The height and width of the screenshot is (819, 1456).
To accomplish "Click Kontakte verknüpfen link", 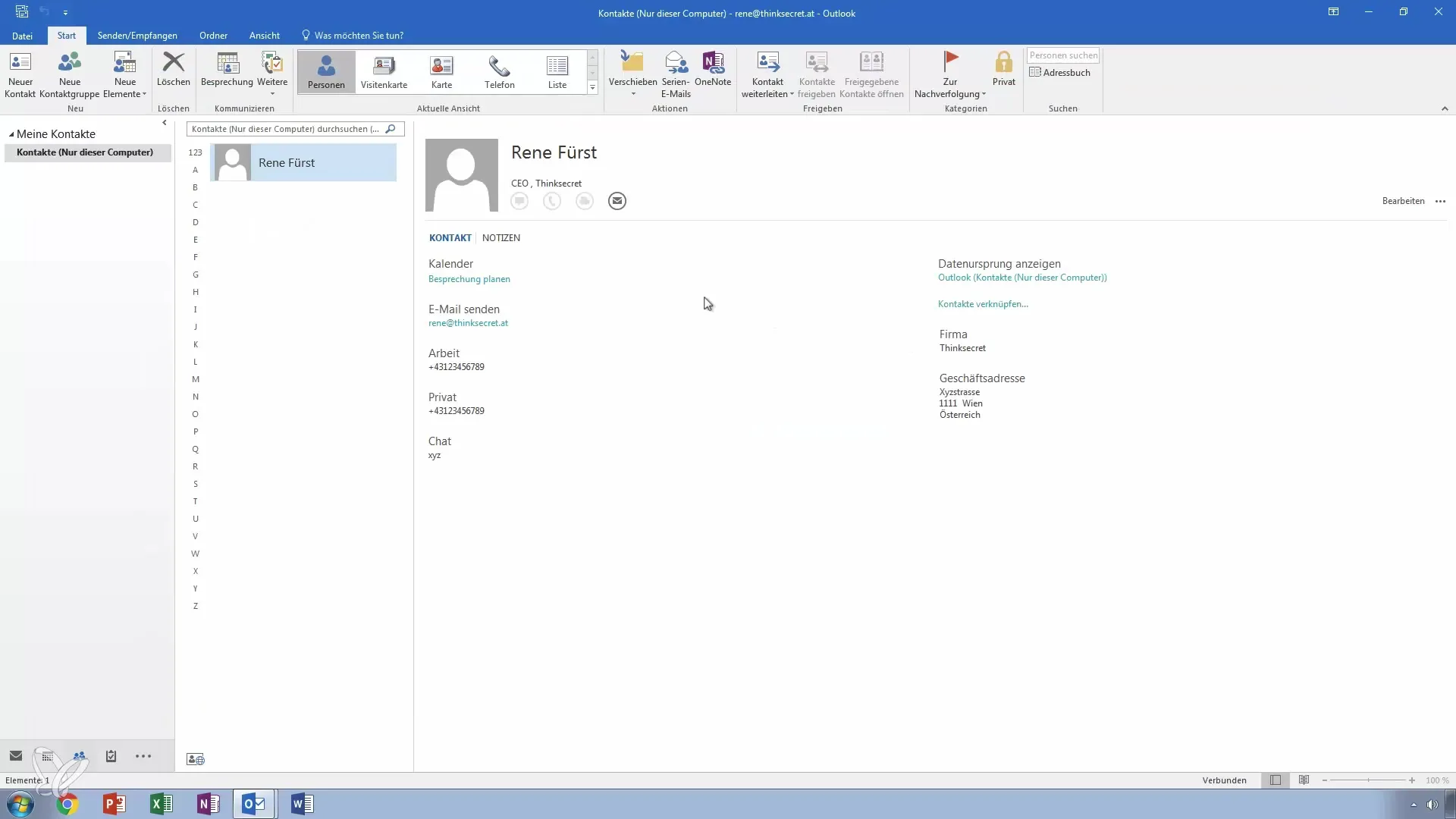I will click(x=983, y=304).
